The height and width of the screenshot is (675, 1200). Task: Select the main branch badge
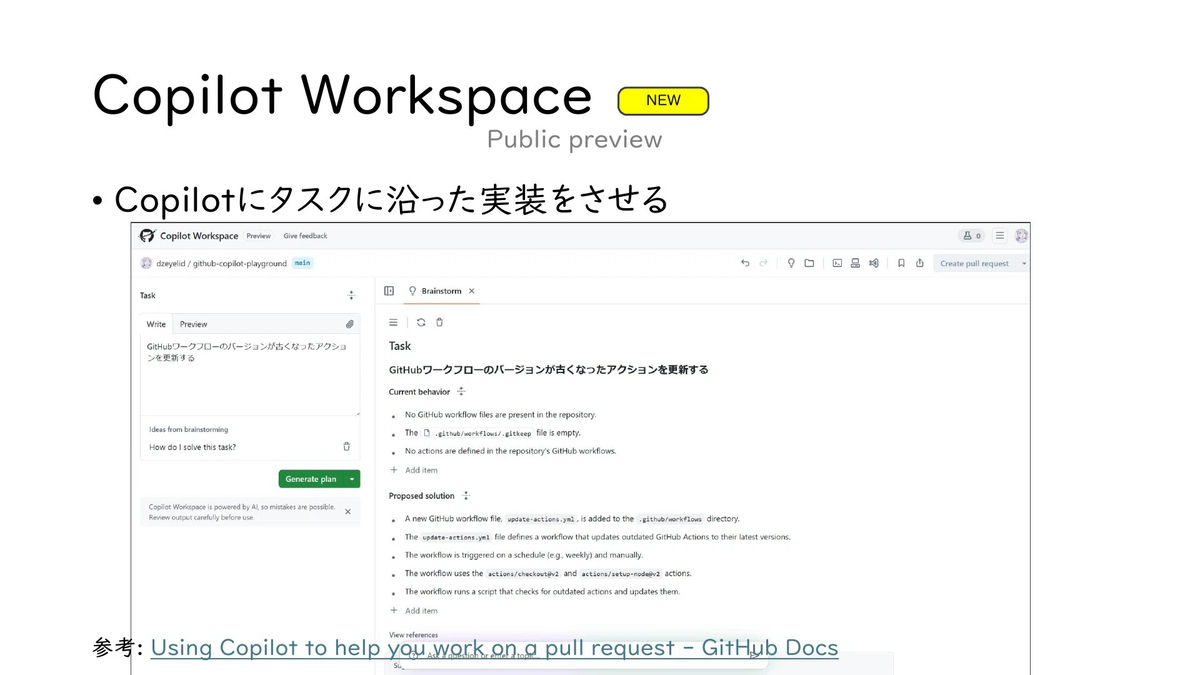[302, 263]
